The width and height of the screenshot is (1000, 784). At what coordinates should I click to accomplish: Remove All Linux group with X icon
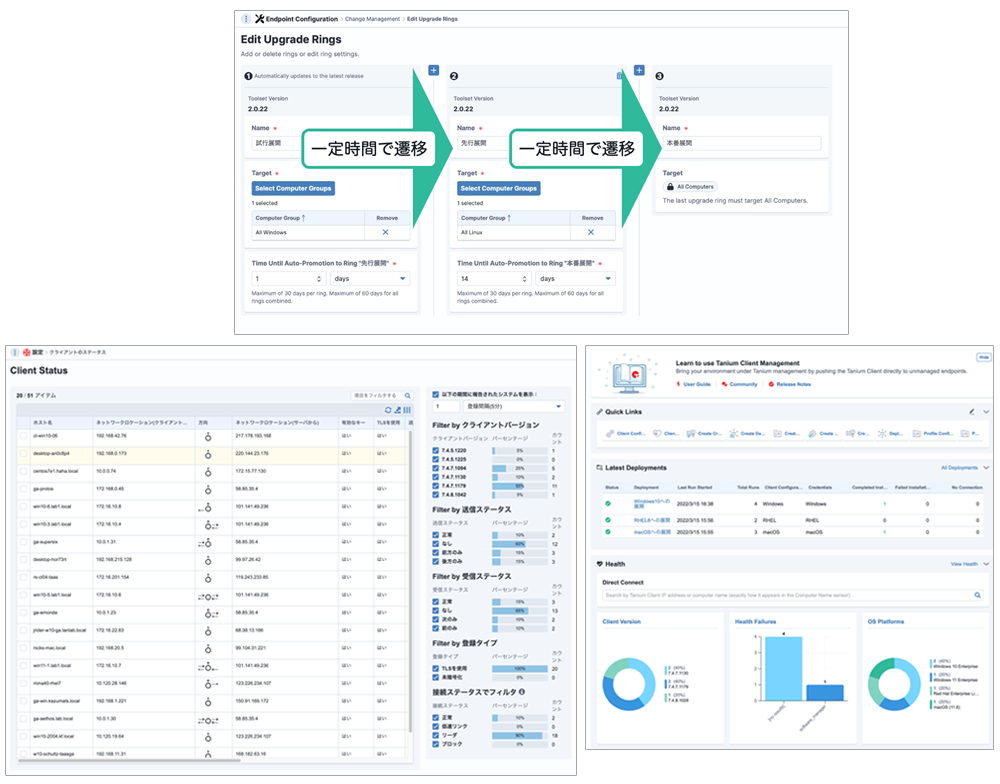pos(591,232)
